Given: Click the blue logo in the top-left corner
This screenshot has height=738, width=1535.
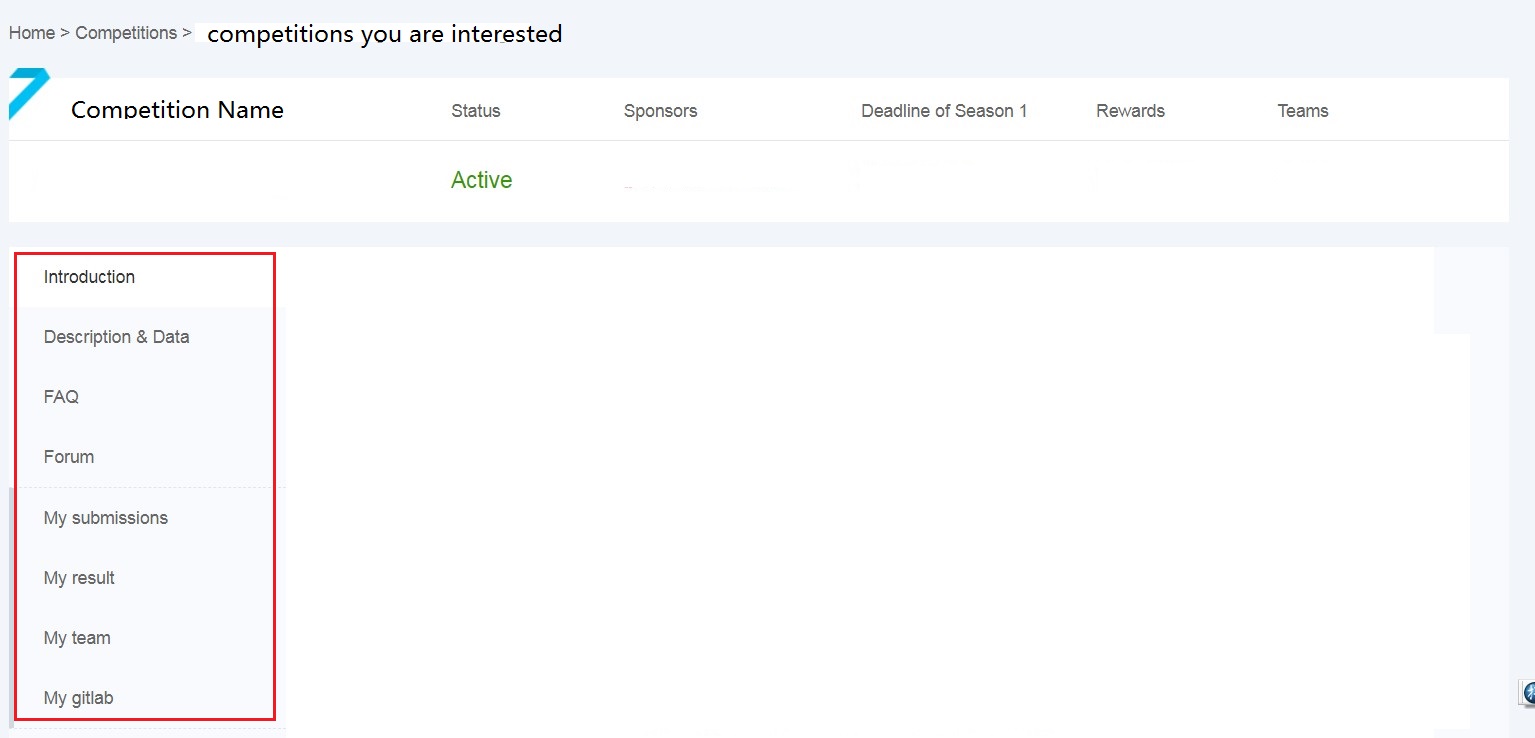Looking at the screenshot, I should pos(28,91).
